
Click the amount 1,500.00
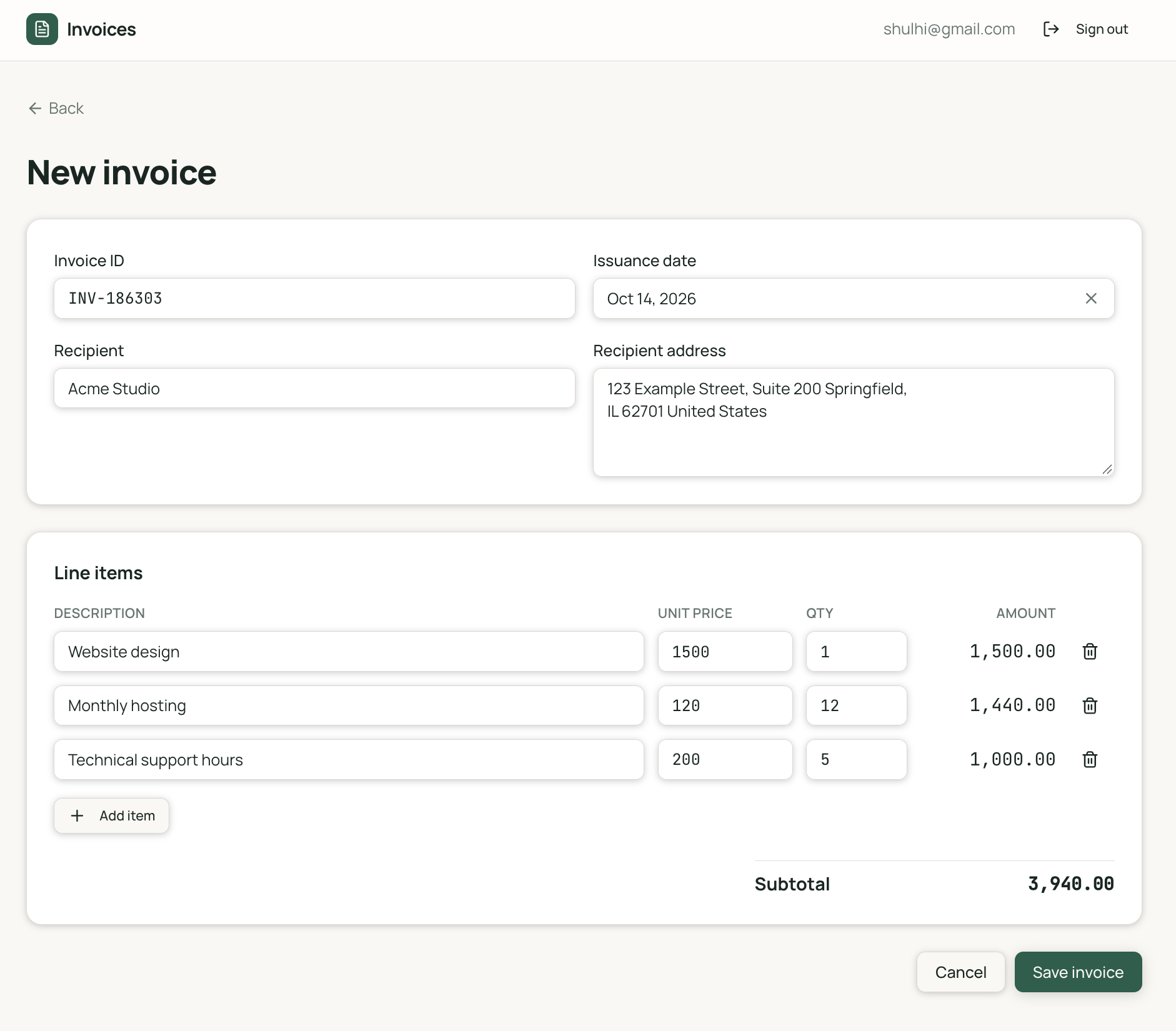click(x=1012, y=652)
